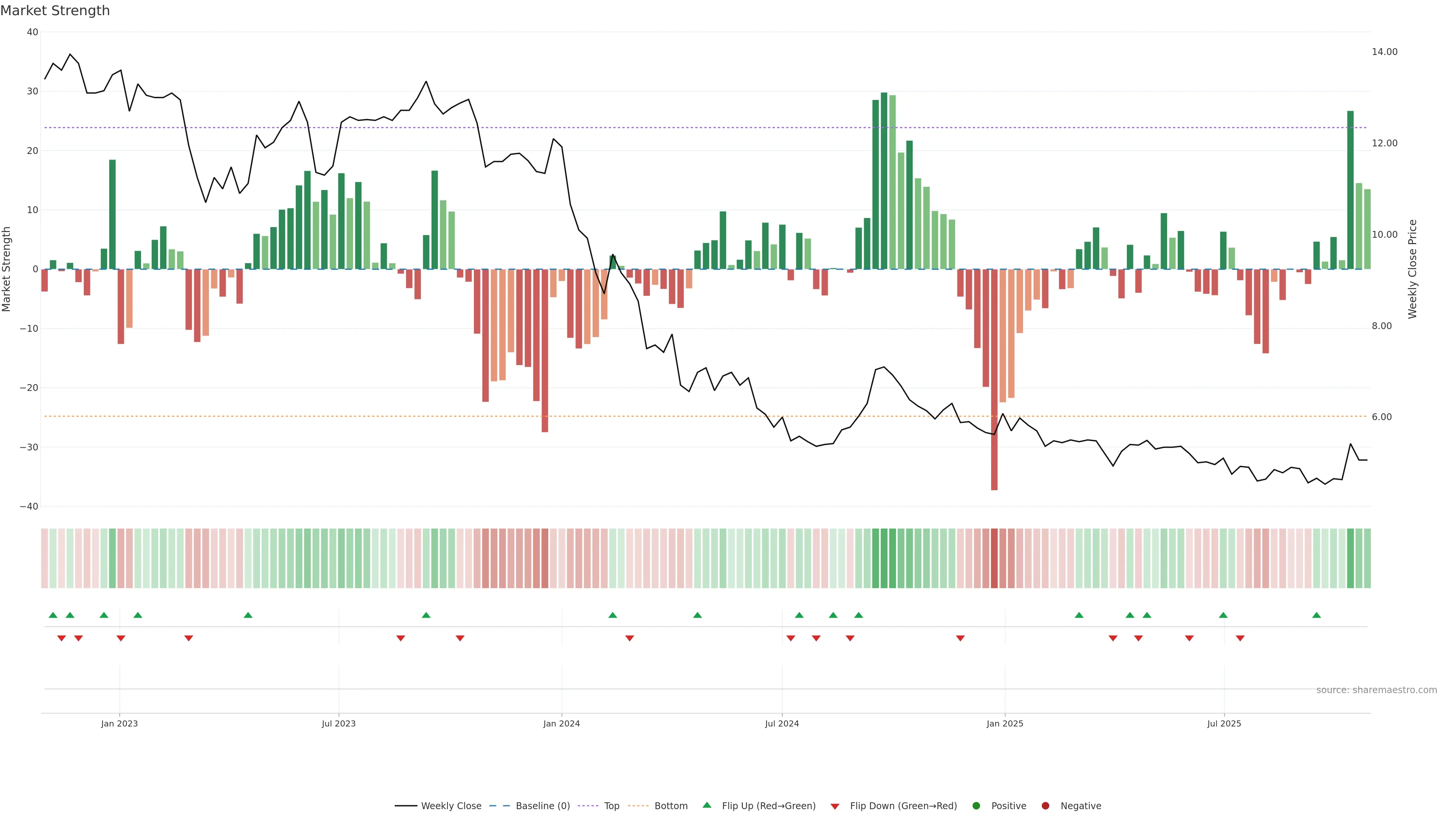Click the sharemaestro.com source text
Viewport: 1456px width, 819px height.
point(1376,690)
